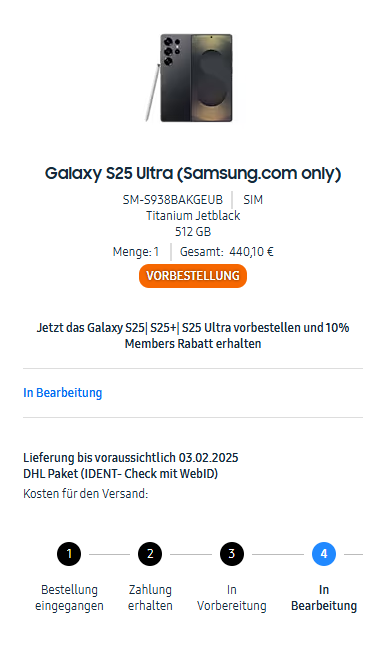Click the Bestellung eingegangen step label
The height and width of the screenshot is (645, 384).
69,598
